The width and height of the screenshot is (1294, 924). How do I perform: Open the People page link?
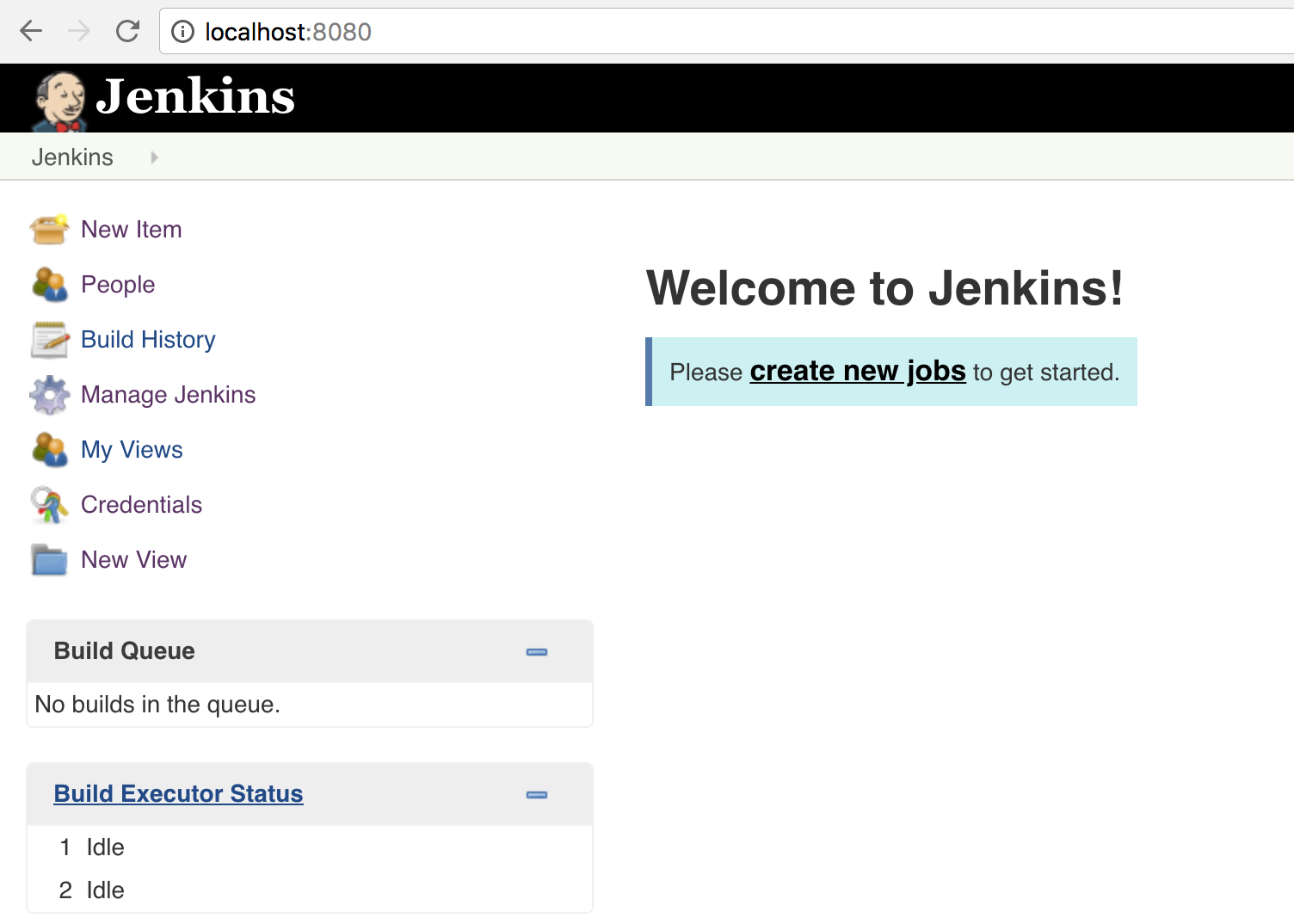pos(118,285)
